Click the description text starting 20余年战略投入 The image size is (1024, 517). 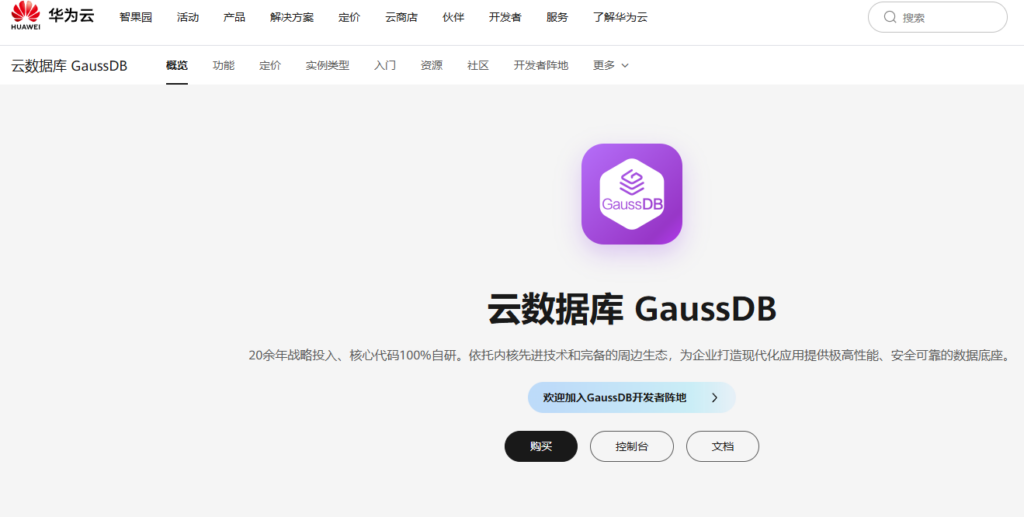[630, 356]
